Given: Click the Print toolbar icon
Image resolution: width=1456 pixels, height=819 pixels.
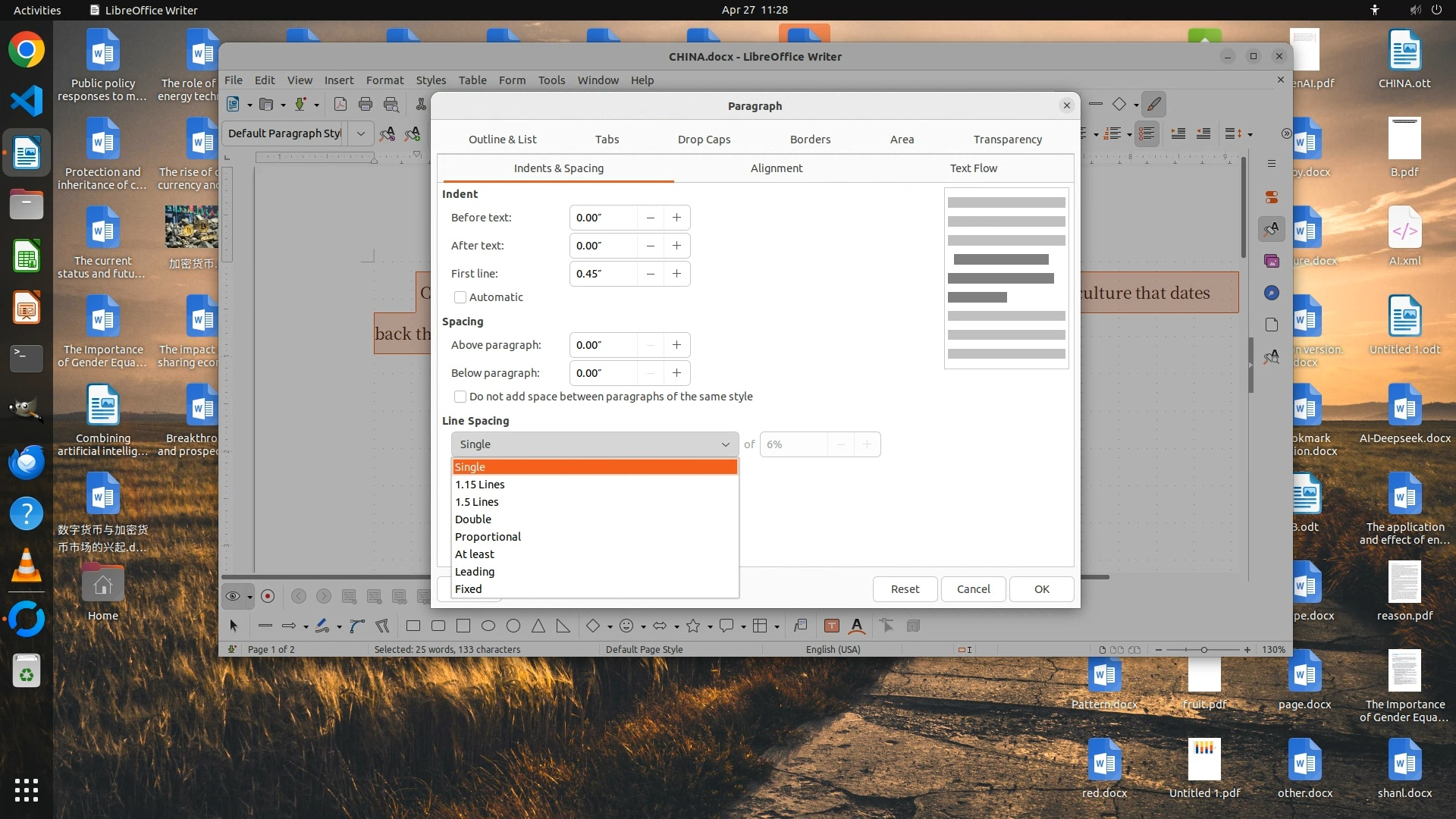Looking at the screenshot, I should [366, 105].
